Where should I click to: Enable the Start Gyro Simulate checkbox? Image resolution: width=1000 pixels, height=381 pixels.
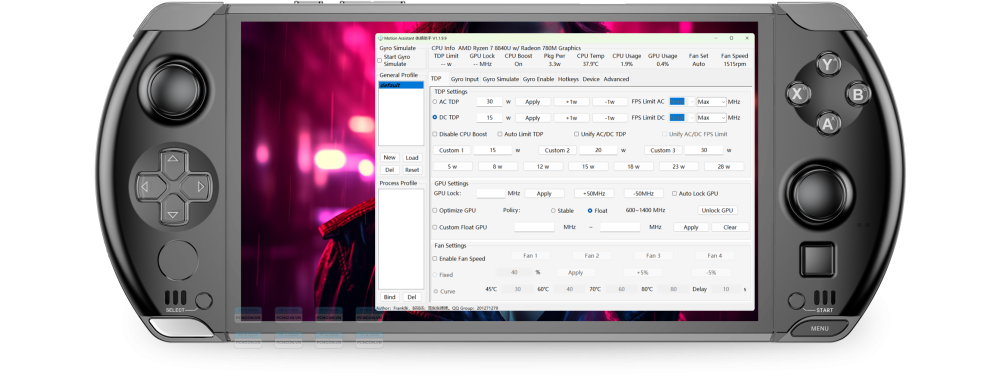pyautogui.click(x=379, y=61)
